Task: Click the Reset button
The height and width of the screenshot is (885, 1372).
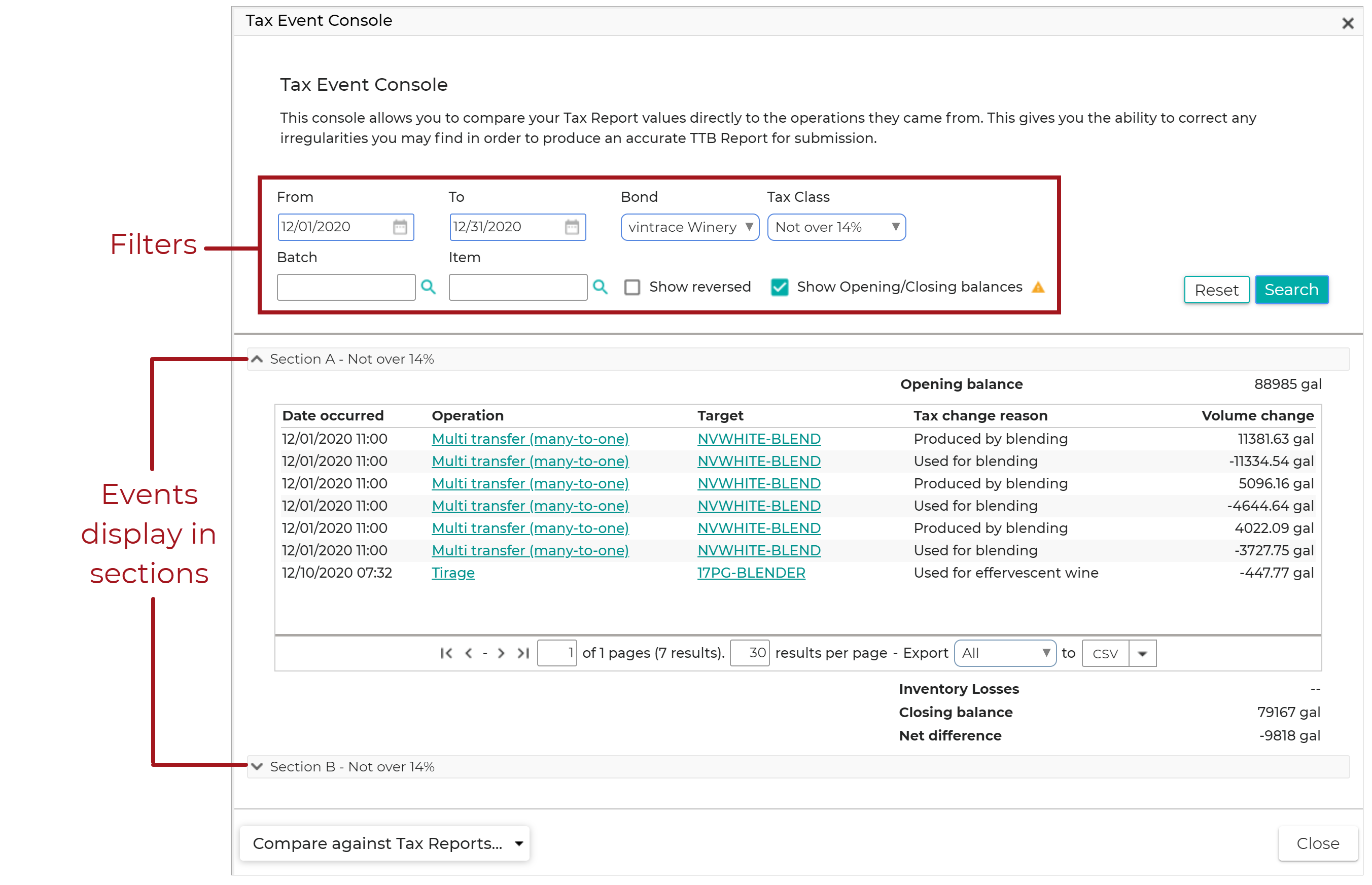Action: pyautogui.click(x=1216, y=289)
